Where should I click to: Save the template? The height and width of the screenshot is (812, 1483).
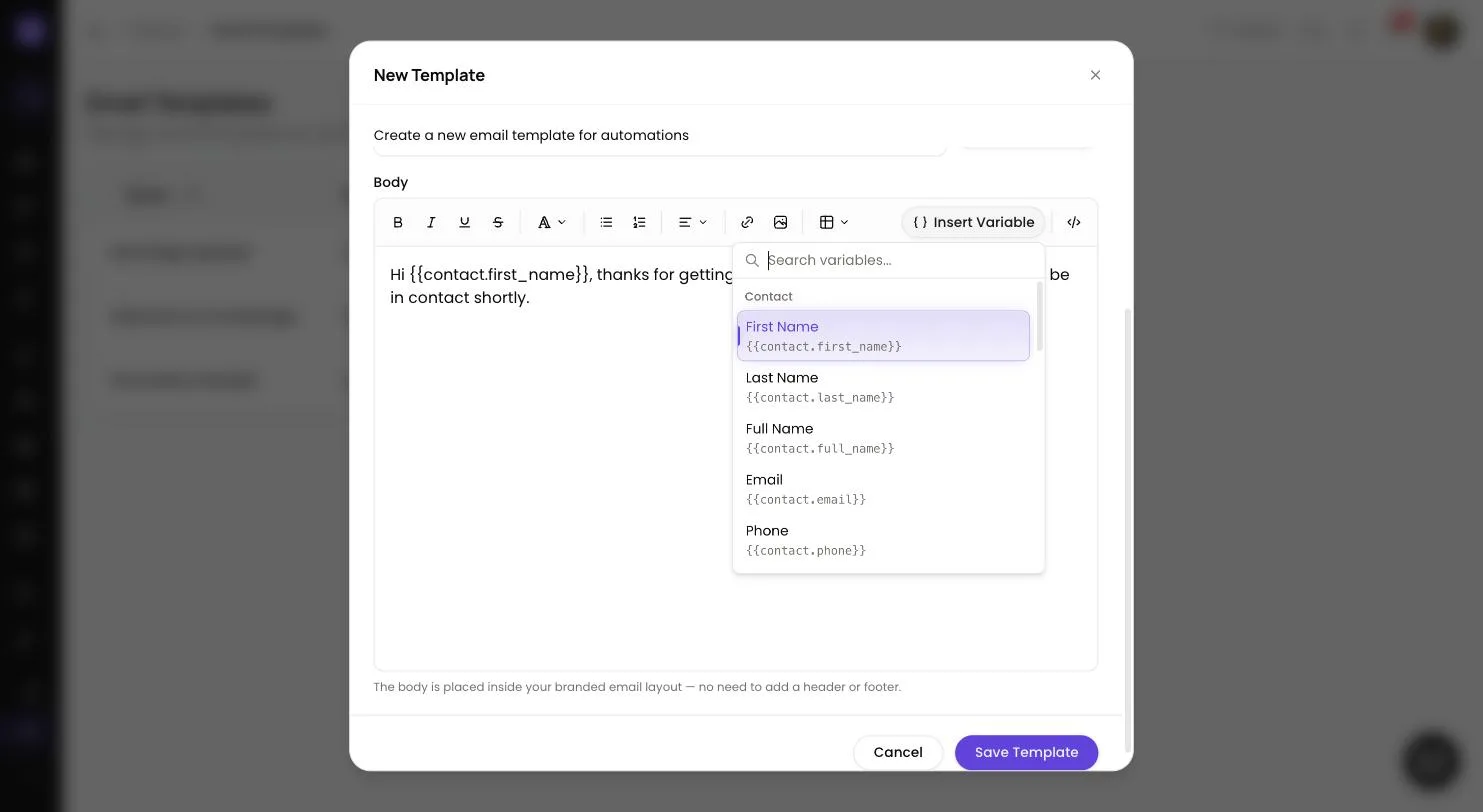coord(1026,752)
